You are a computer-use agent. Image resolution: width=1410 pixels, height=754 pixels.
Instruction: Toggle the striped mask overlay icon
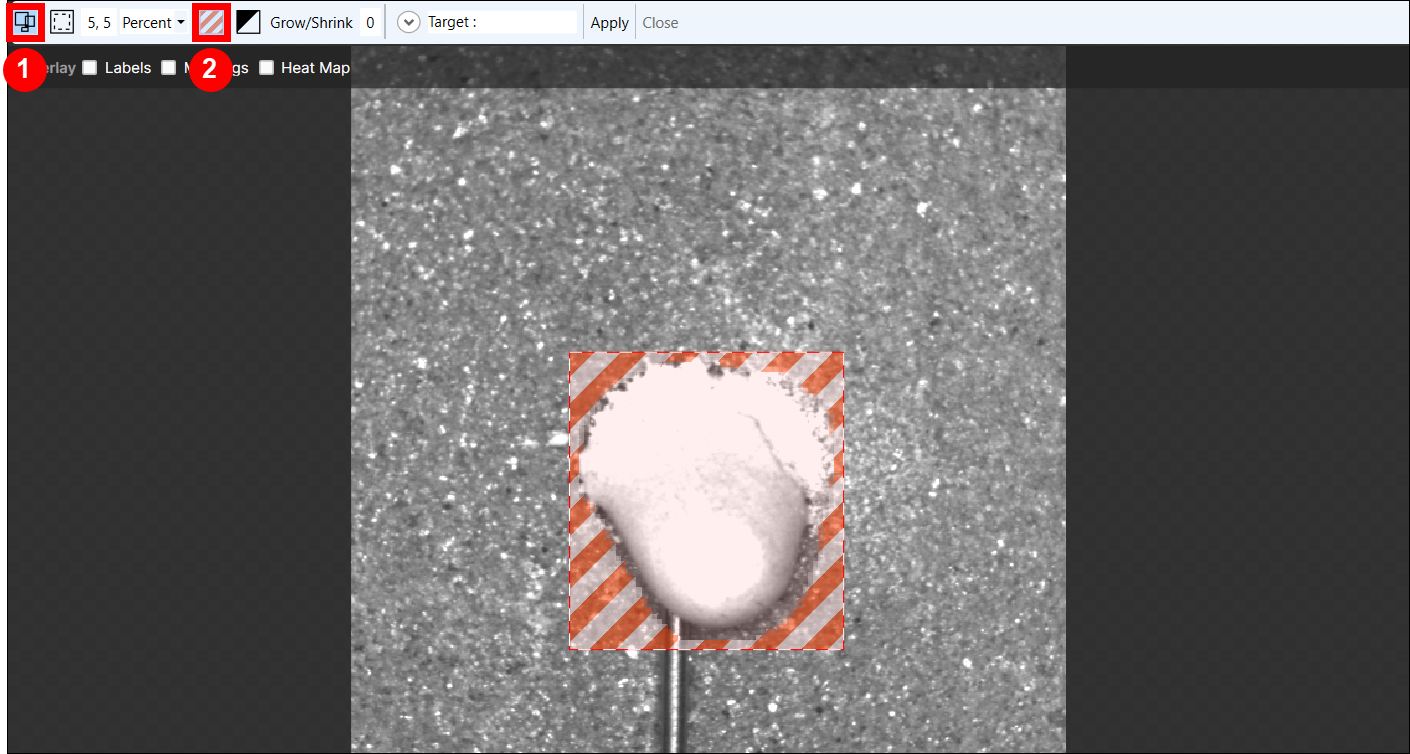pos(211,22)
